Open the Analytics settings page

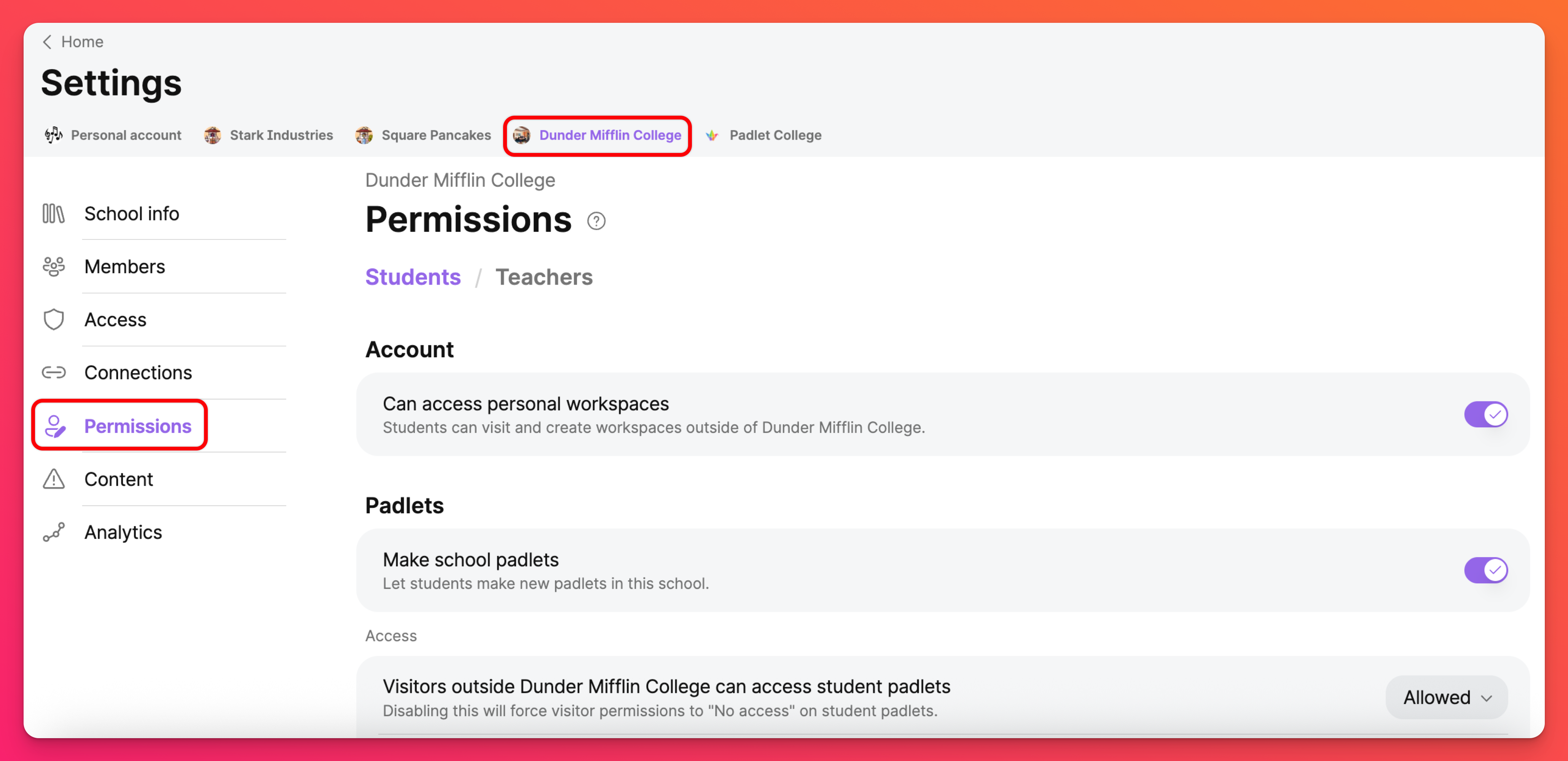tap(123, 532)
